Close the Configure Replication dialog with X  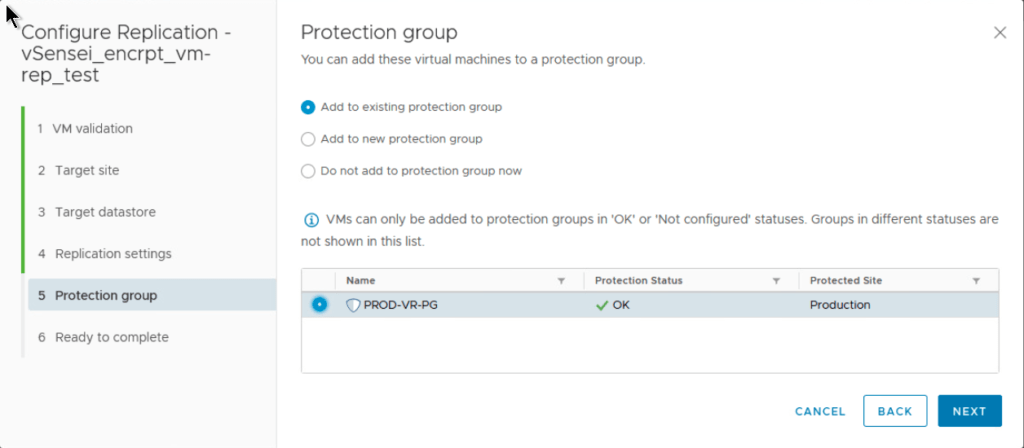click(x=999, y=33)
